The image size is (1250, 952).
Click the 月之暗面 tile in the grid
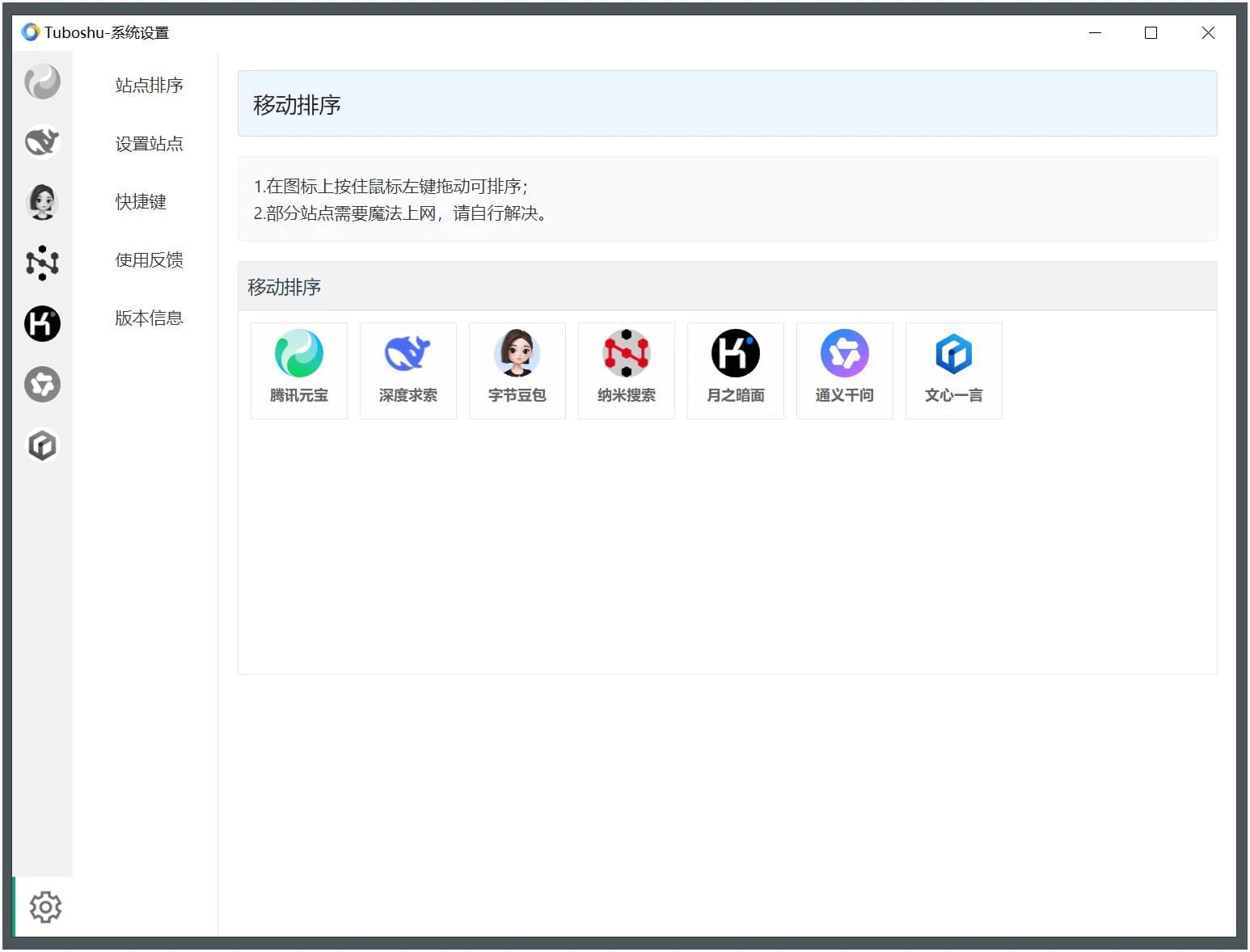735,370
